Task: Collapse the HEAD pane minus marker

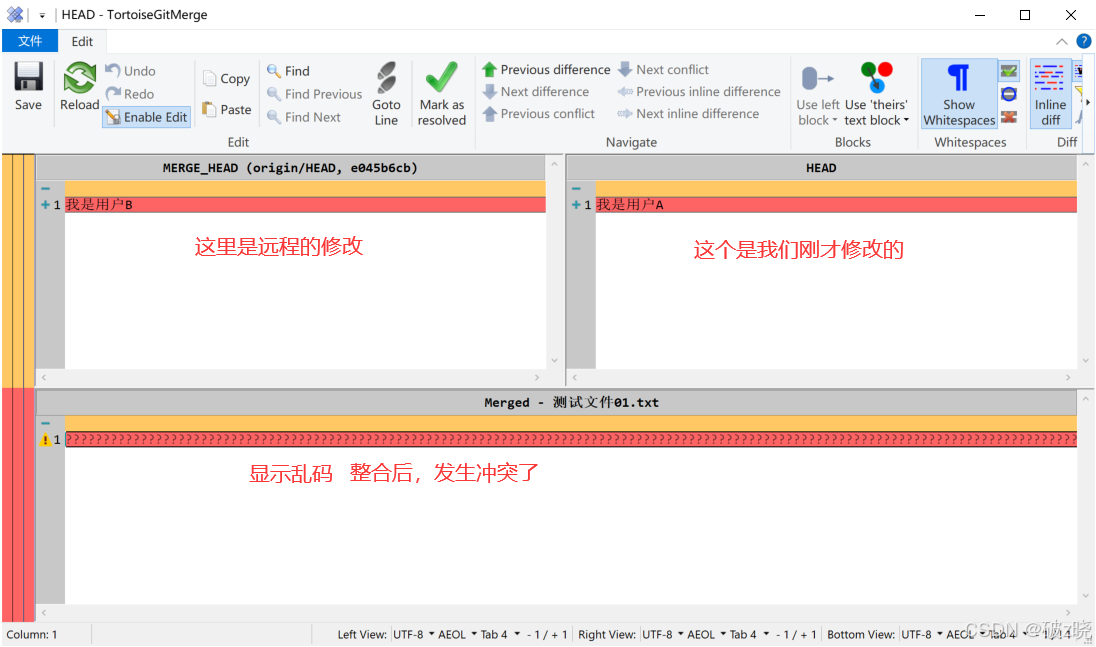Action: point(576,189)
